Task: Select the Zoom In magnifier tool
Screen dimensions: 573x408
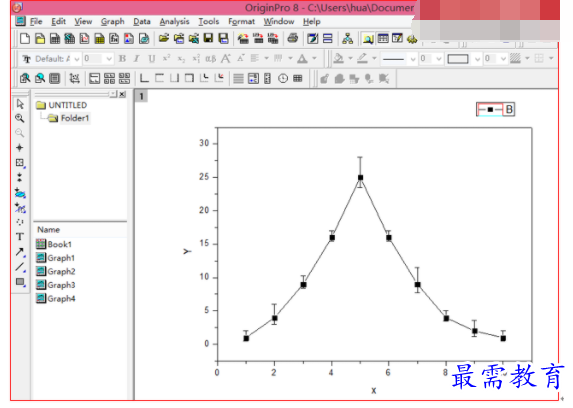Action: click(x=20, y=118)
